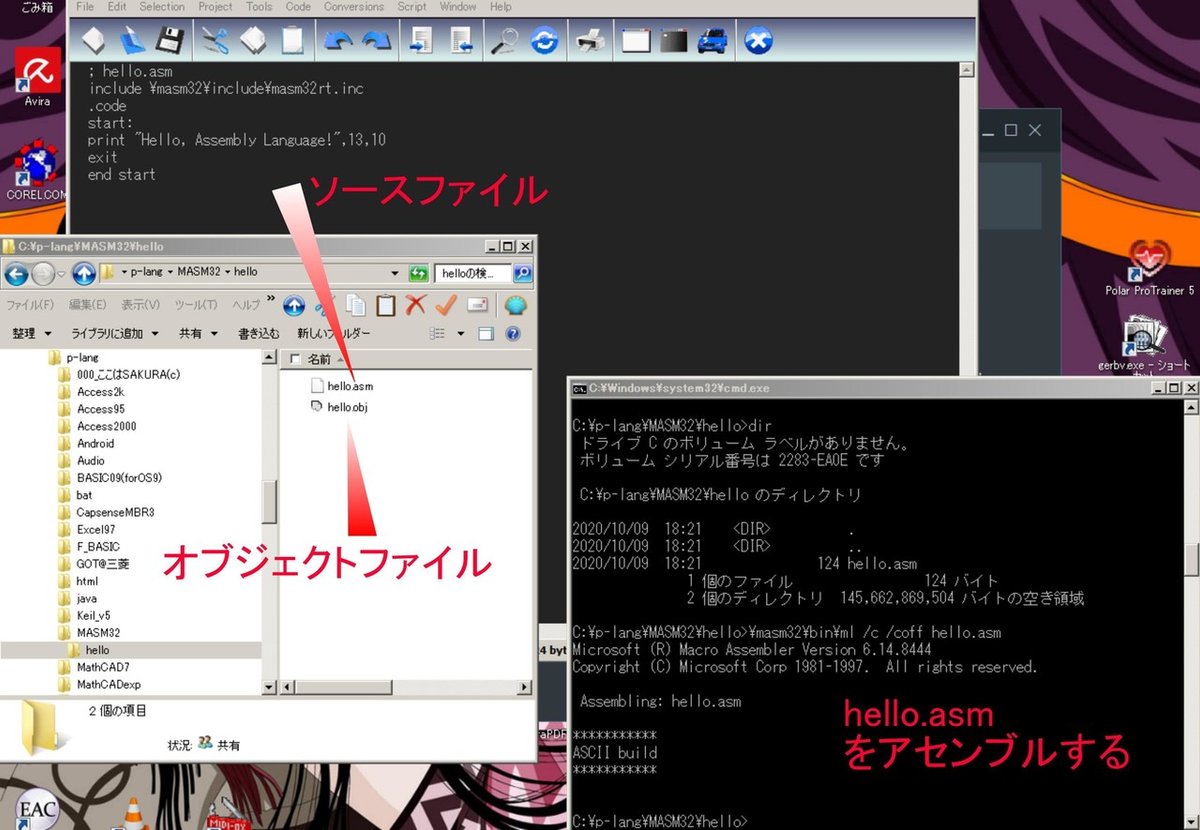Delete the selected file with the red X icon
This screenshot has width=1200, height=830.
tap(414, 305)
